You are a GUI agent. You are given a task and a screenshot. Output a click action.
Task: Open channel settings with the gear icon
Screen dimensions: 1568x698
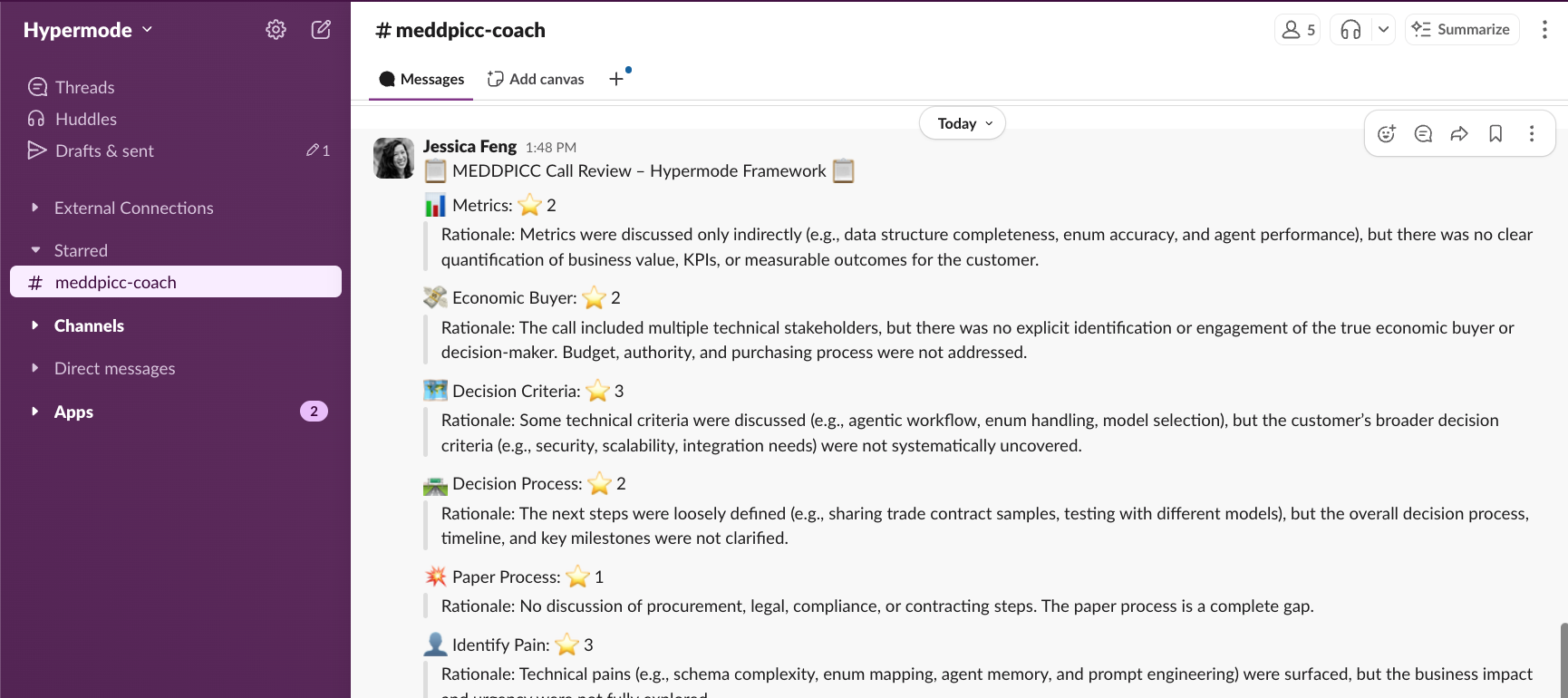click(276, 29)
